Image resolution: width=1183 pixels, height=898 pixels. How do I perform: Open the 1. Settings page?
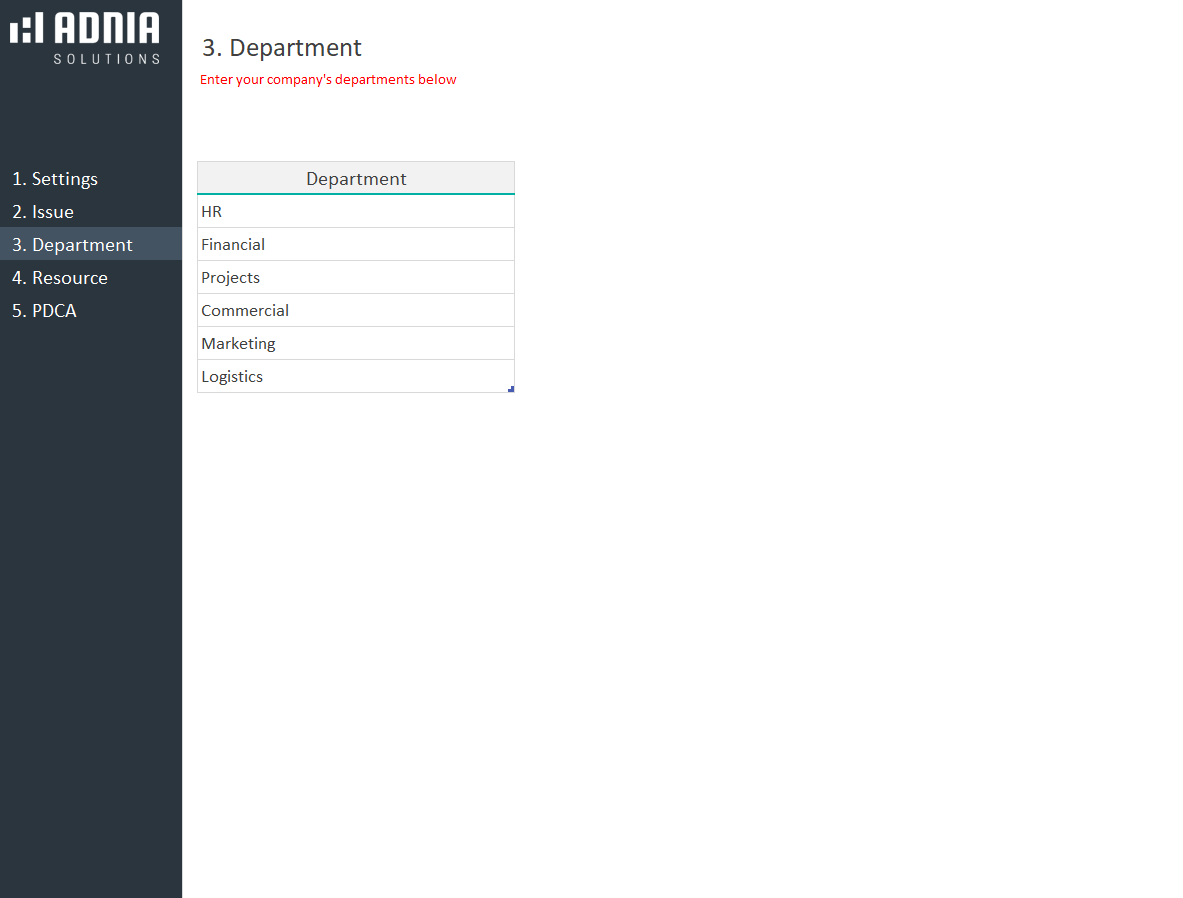55,179
